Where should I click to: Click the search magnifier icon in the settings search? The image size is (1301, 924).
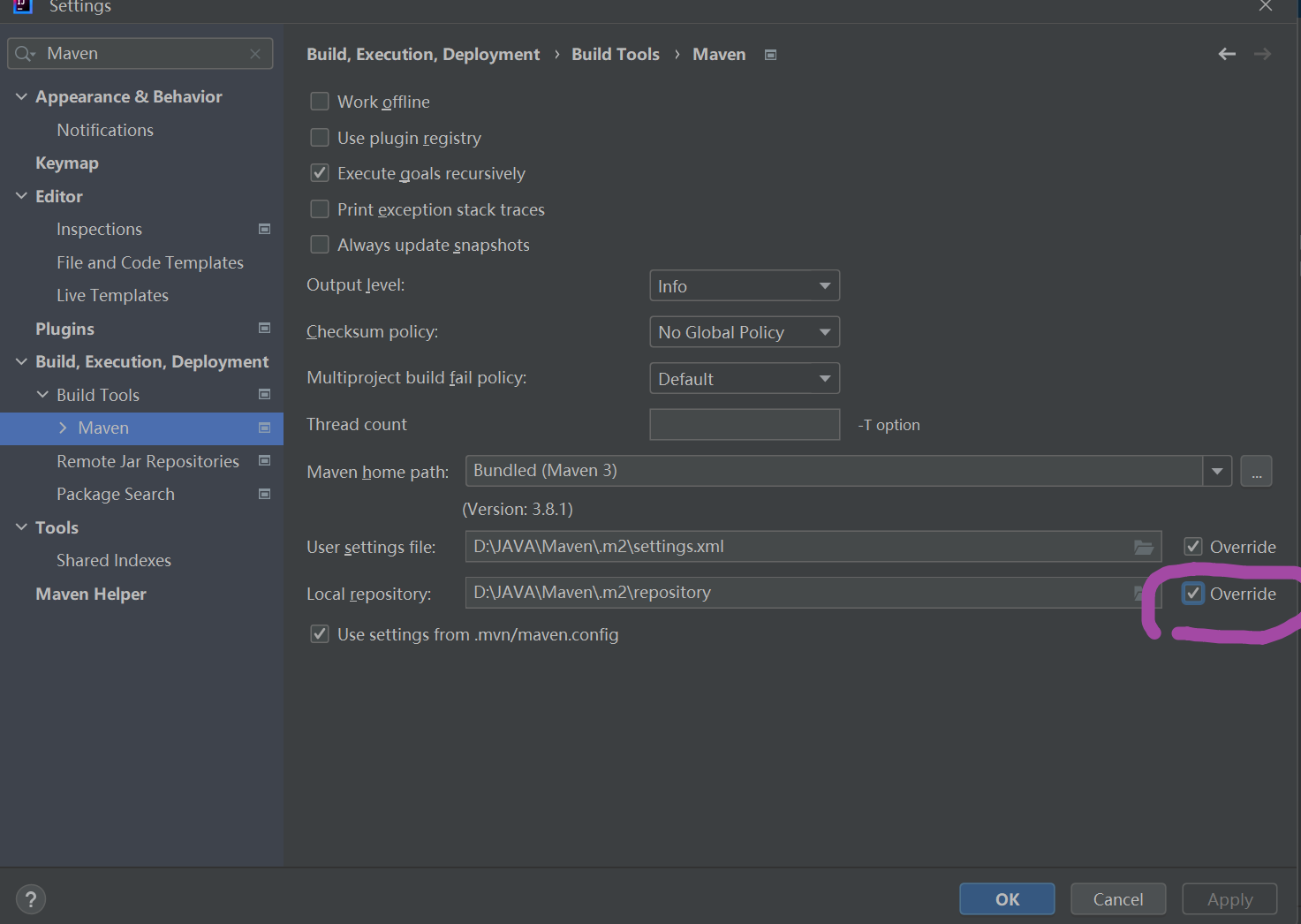coord(25,54)
